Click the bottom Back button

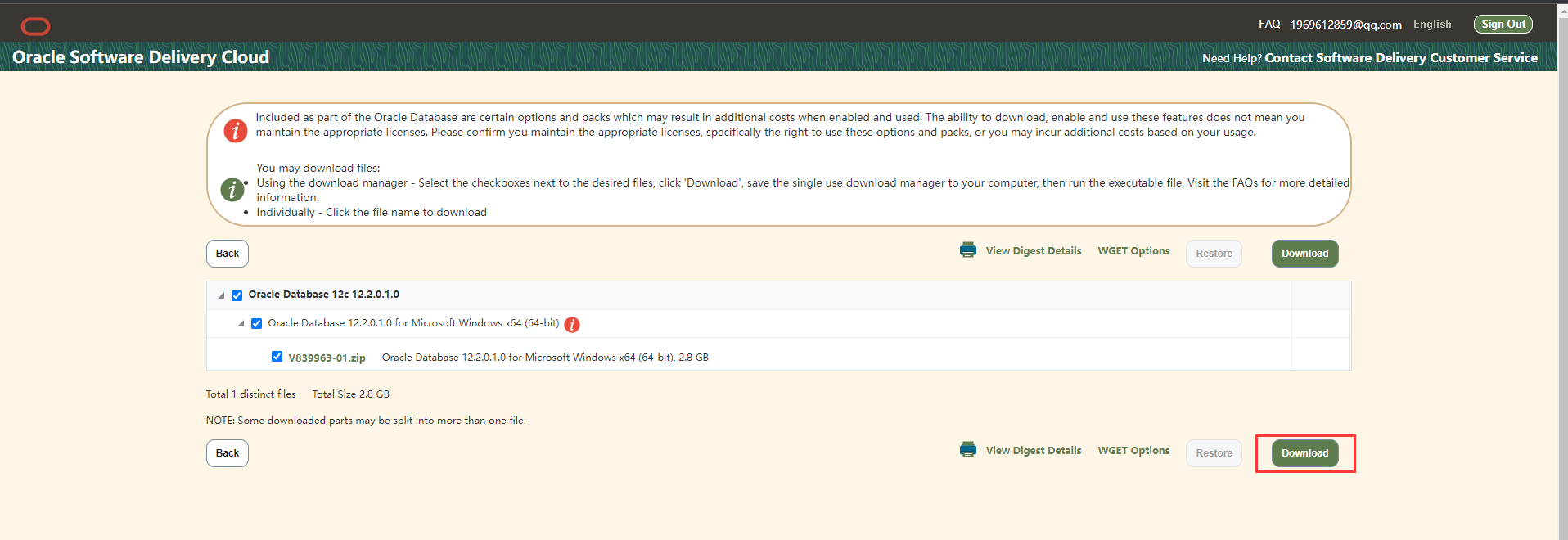228,453
